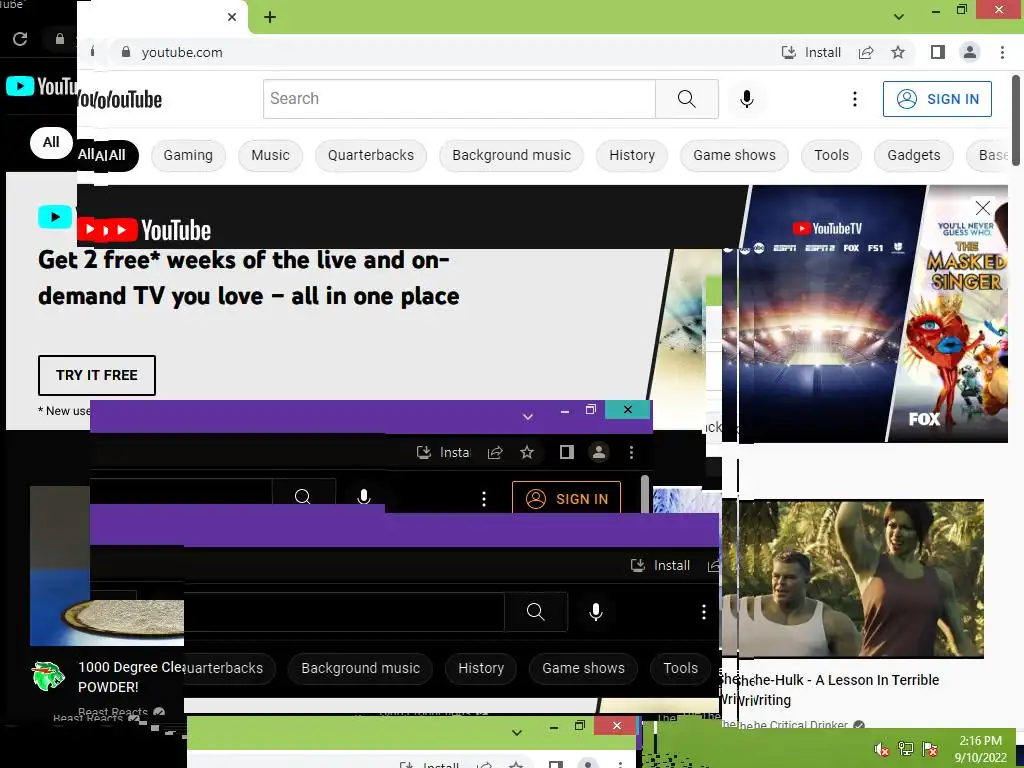The width and height of the screenshot is (1024, 768).
Task: Open Beast Reacts channel avatar
Action: coord(49,677)
